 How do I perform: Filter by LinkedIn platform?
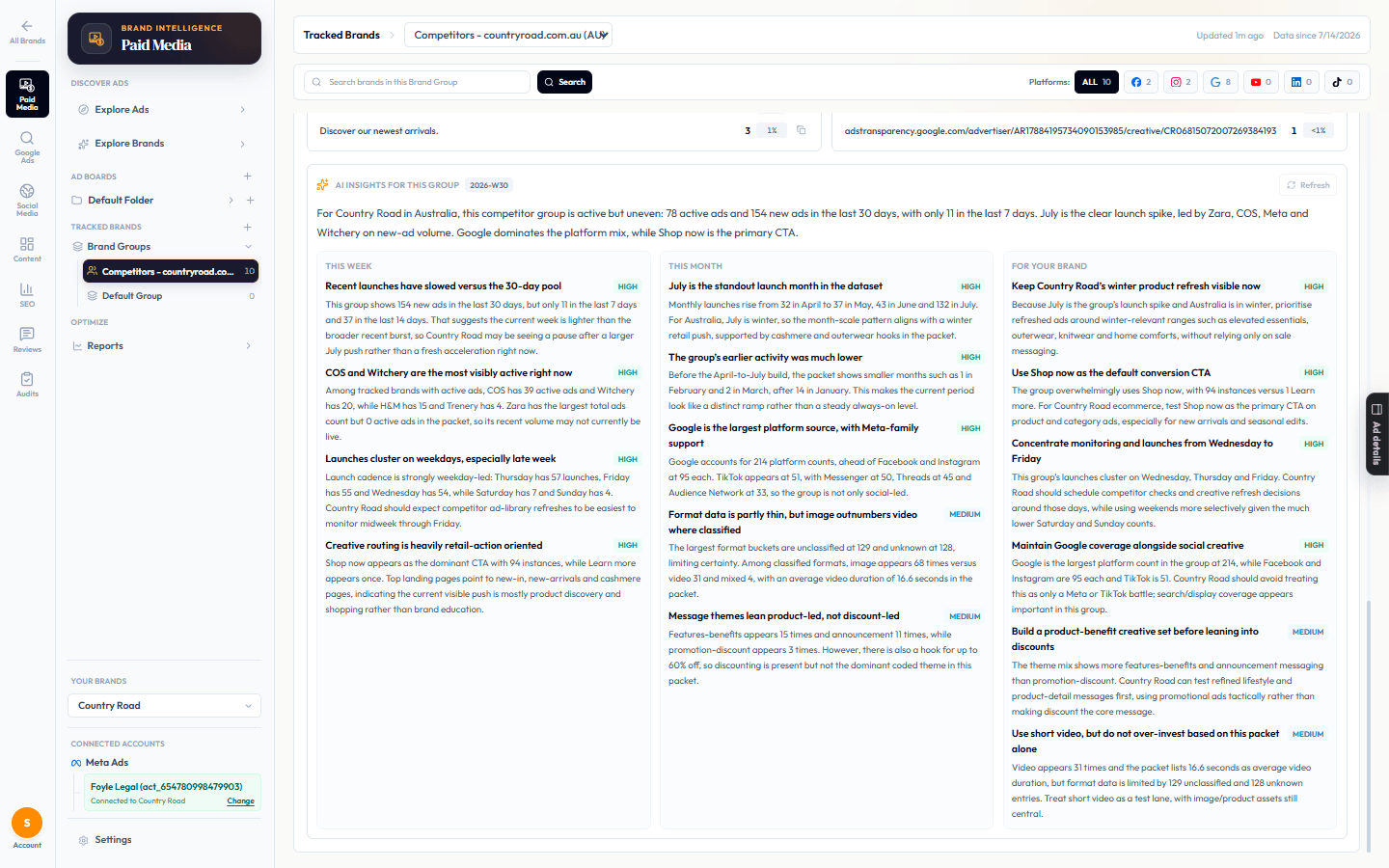coord(1301,82)
